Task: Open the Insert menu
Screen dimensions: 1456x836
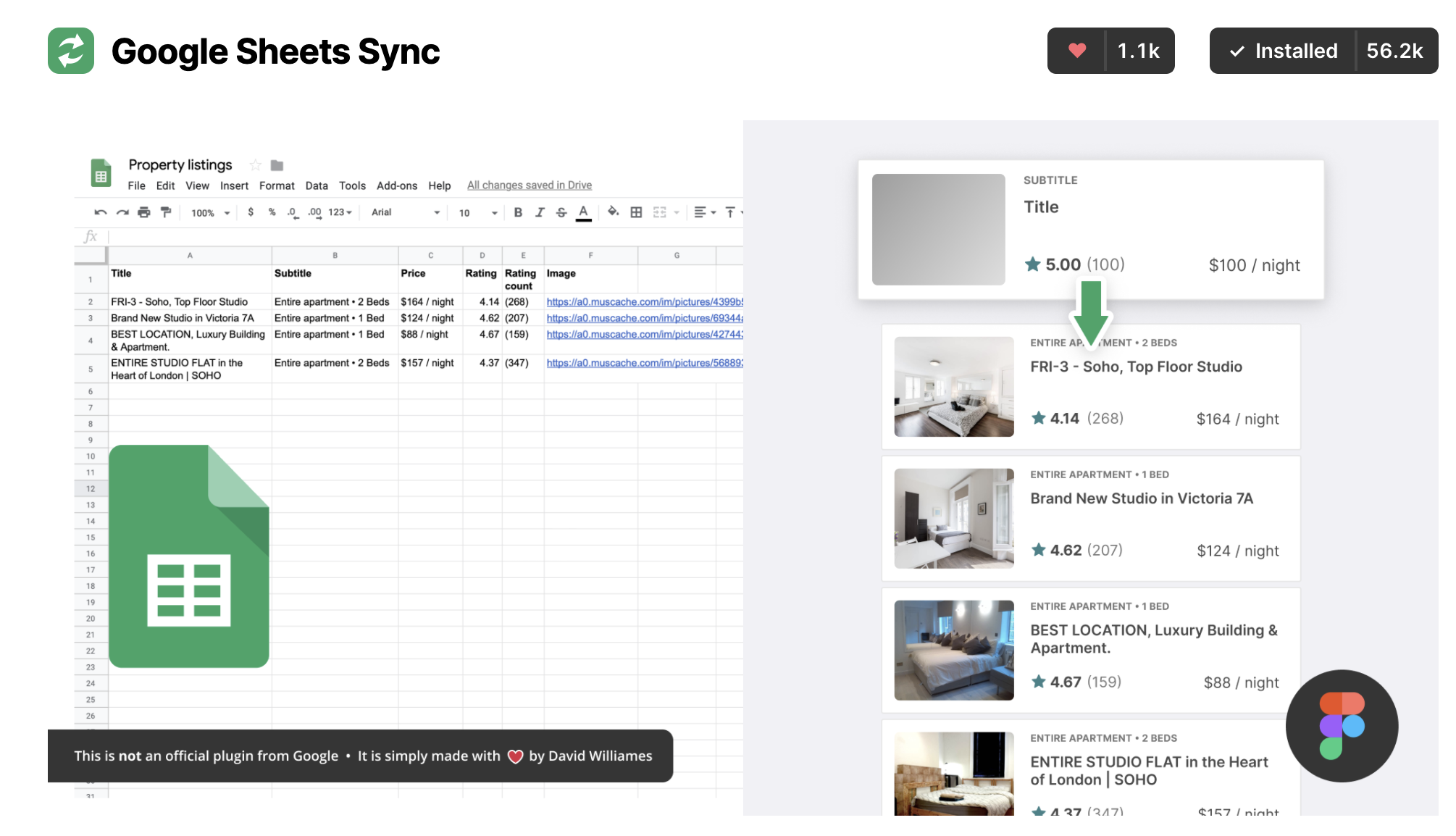Action: pyautogui.click(x=234, y=185)
